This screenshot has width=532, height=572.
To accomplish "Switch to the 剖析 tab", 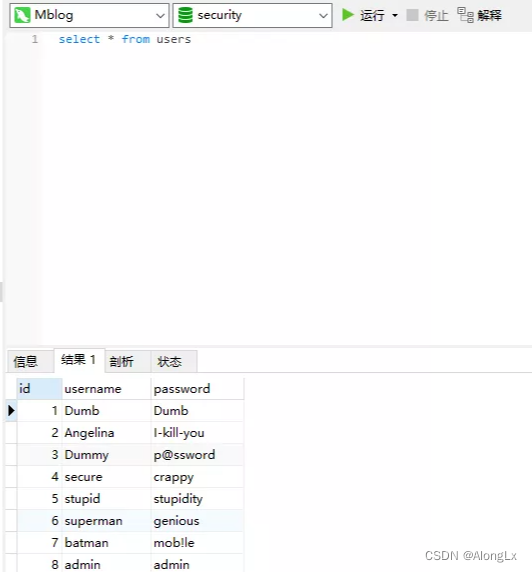I will [x=128, y=362].
